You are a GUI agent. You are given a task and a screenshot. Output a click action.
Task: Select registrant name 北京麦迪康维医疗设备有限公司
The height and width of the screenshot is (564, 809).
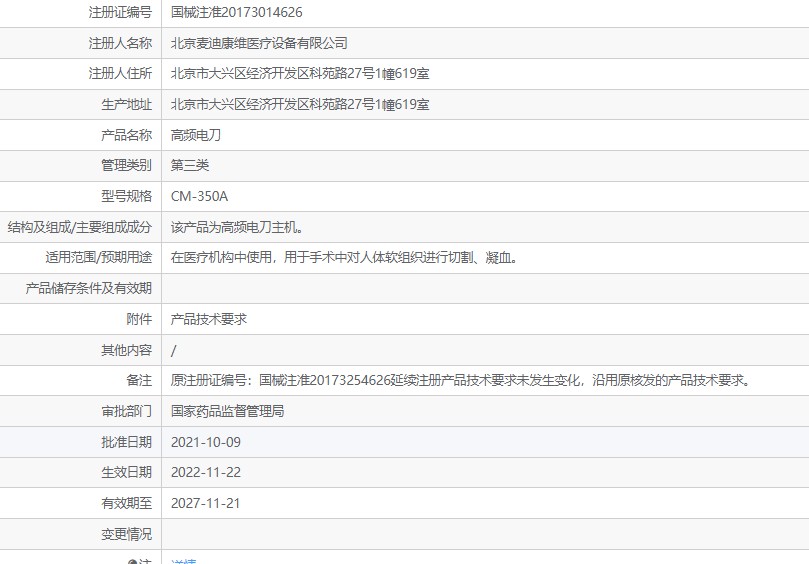[259, 43]
